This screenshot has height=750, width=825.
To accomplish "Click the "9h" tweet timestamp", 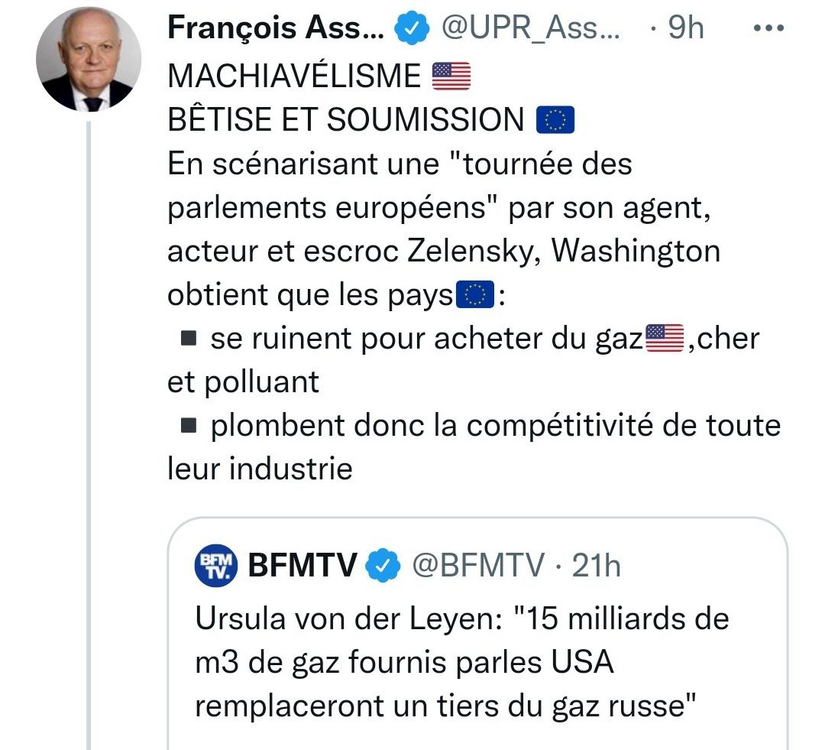I will pos(685,30).
